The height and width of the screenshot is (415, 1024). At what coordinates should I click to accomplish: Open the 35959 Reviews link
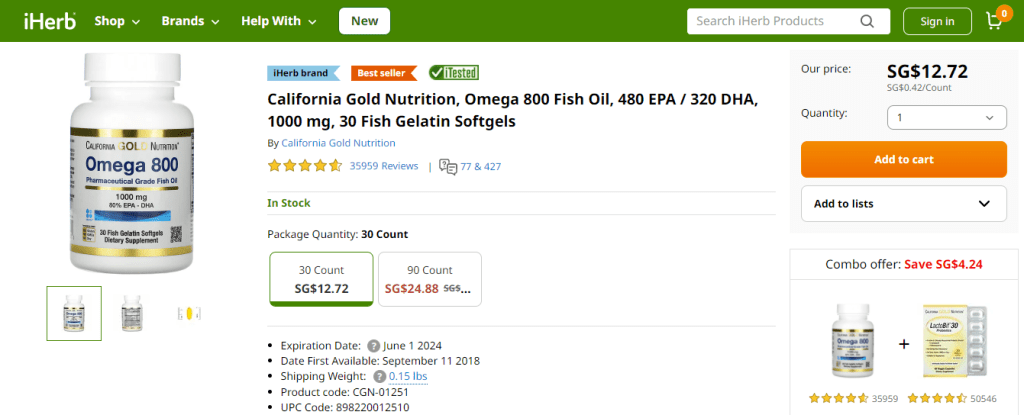click(x=383, y=166)
